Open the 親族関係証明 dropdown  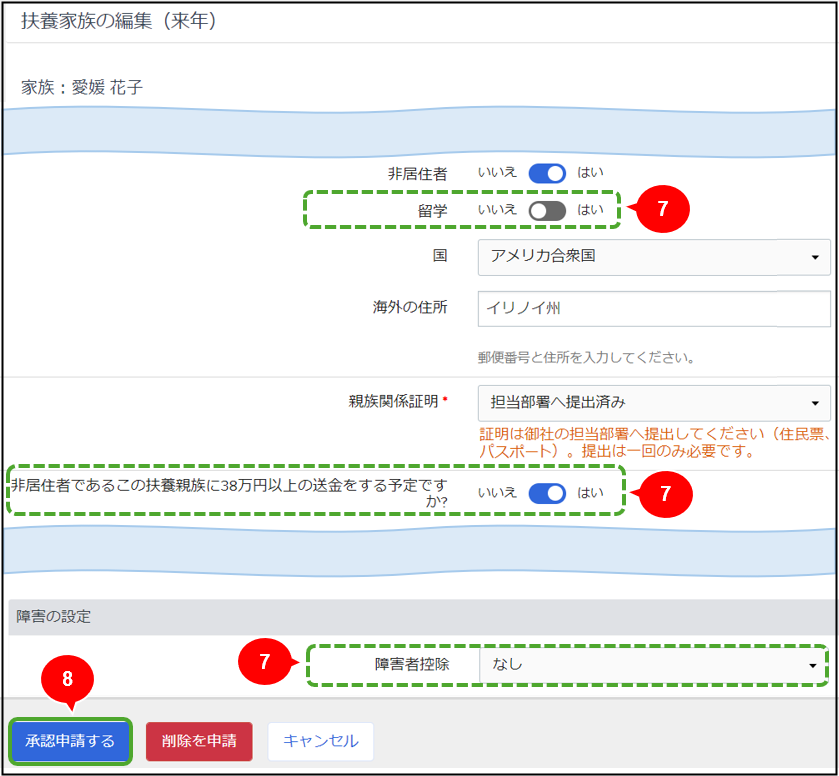pos(654,403)
